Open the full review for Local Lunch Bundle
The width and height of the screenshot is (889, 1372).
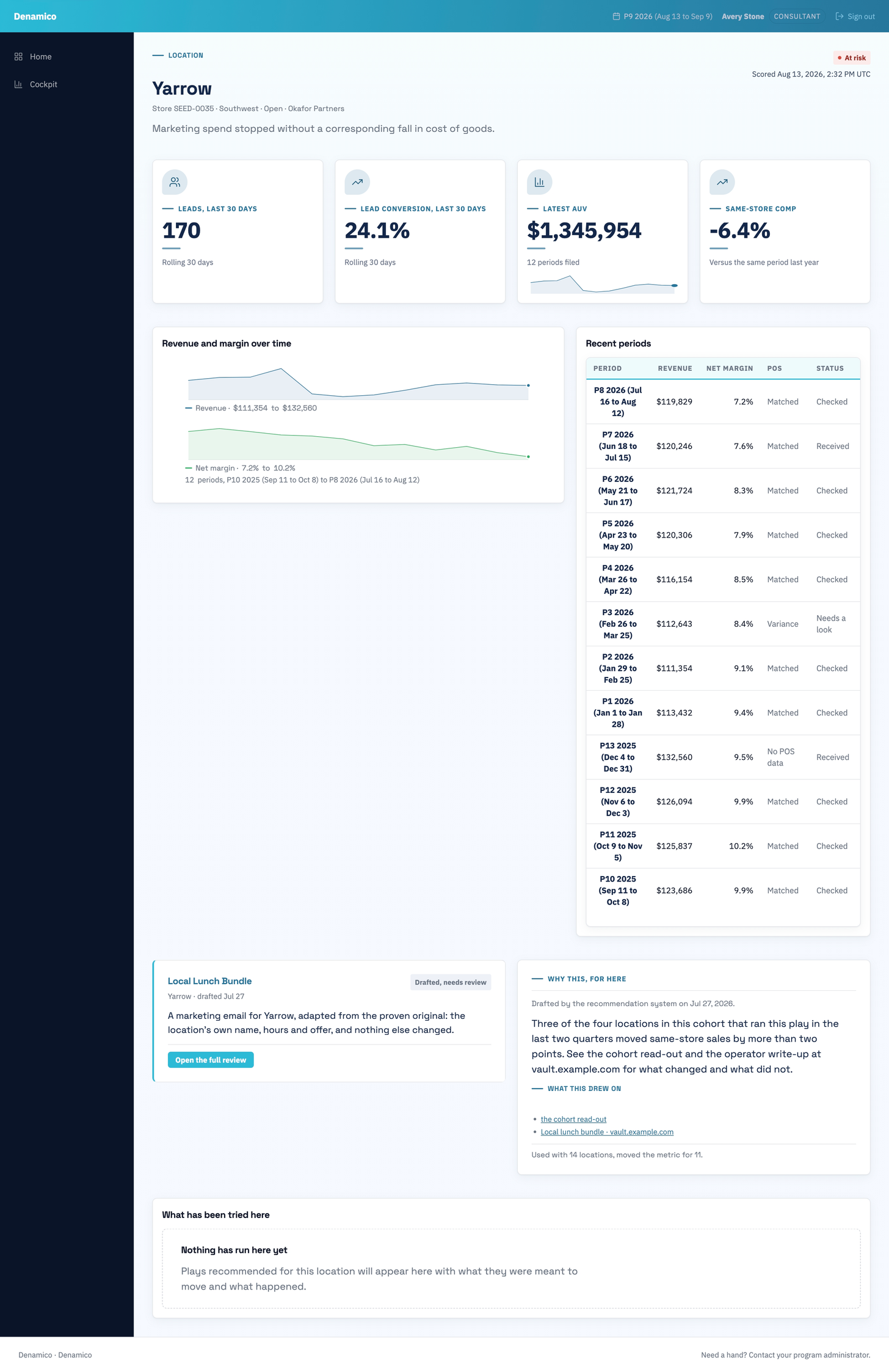pos(211,1060)
